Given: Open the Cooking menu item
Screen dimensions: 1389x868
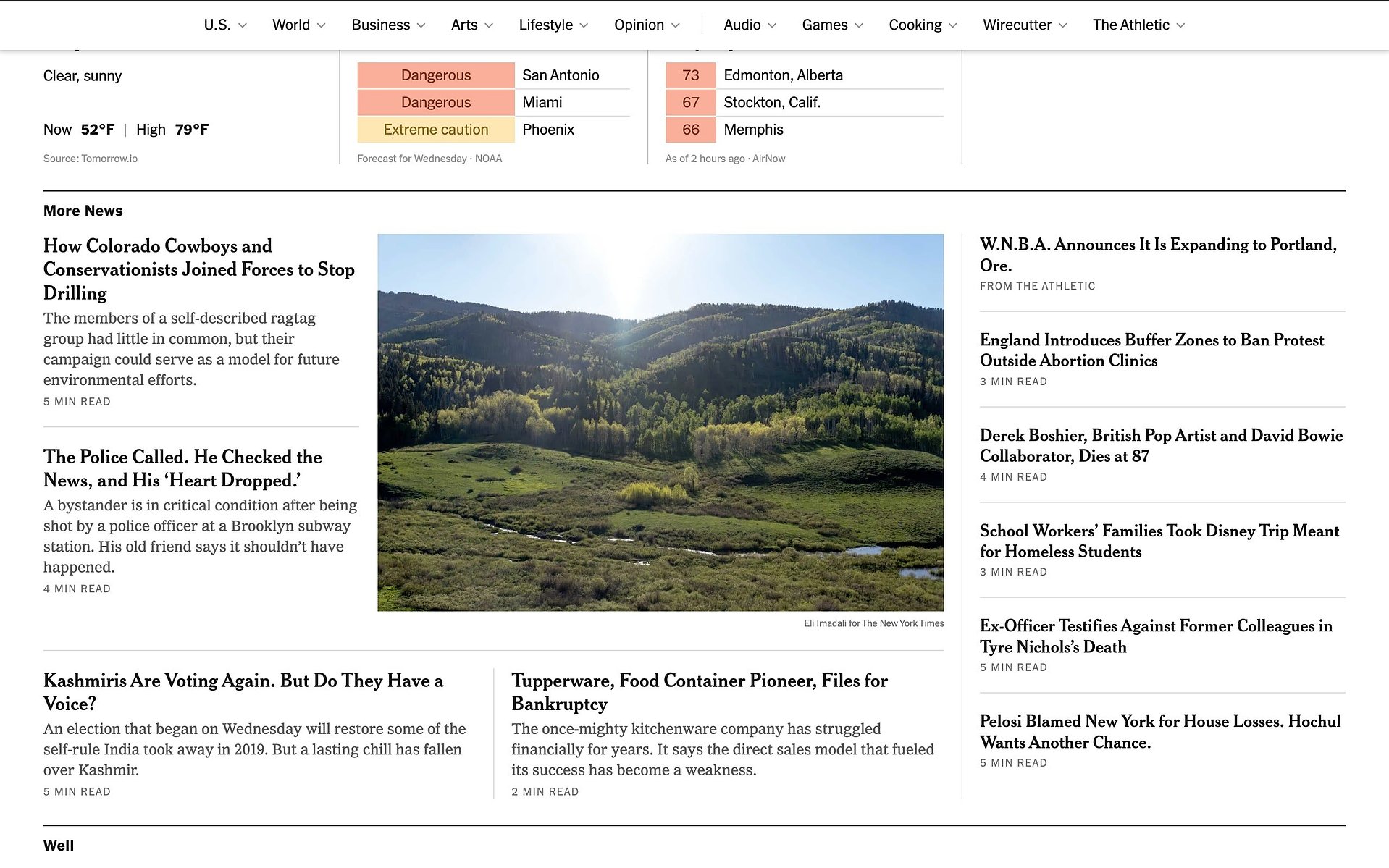Looking at the screenshot, I should (915, 25).
